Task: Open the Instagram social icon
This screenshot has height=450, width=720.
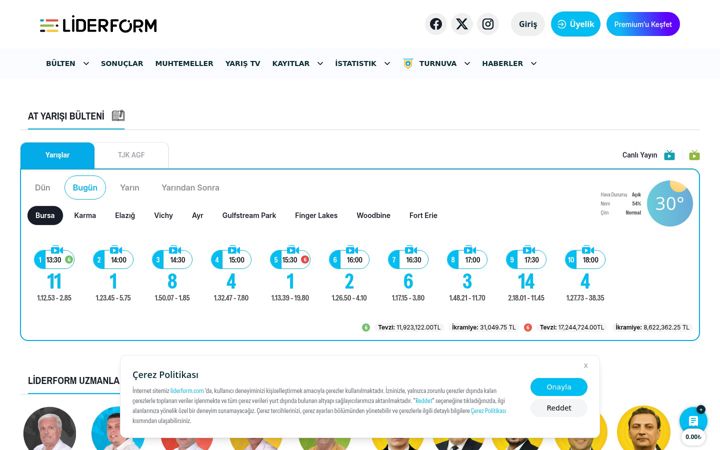Action: (x=488, y=24)
